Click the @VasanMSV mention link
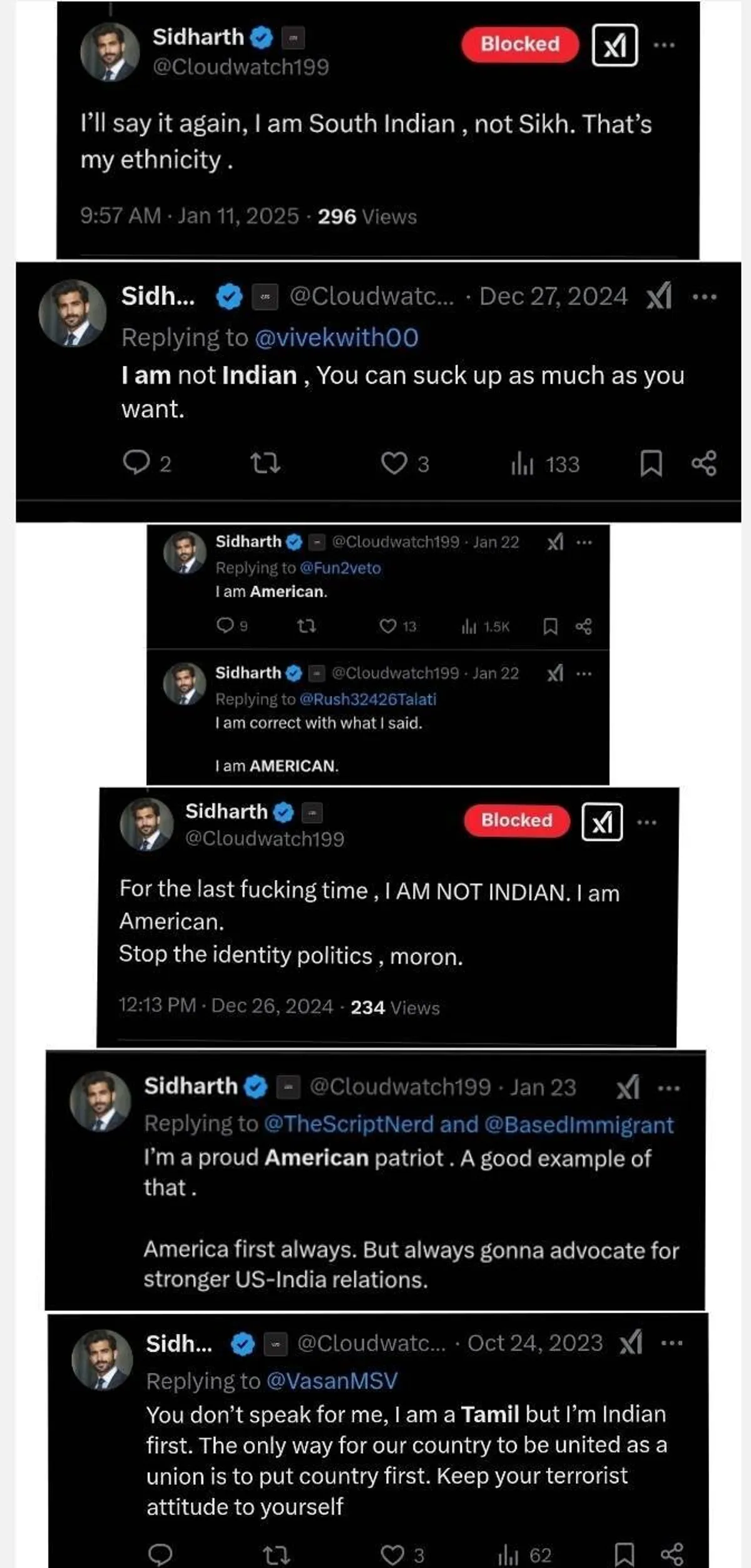Viewport: 751px width, 1568px height. coord(332,1380)
